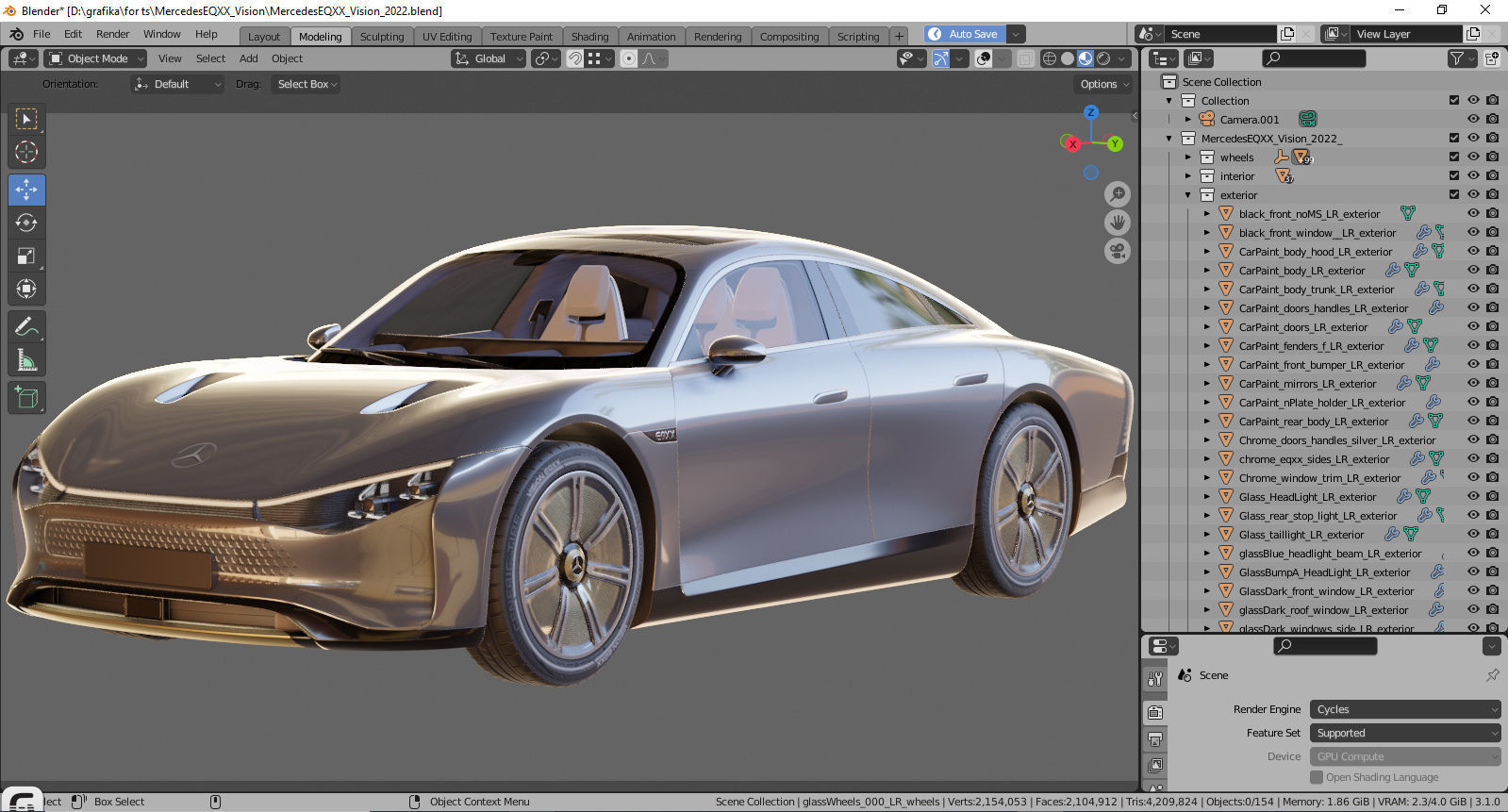This screenshot has width=1508, height=812.
Task: Open the Global transform orientation dropdown
Action: (x=489, y=58)
